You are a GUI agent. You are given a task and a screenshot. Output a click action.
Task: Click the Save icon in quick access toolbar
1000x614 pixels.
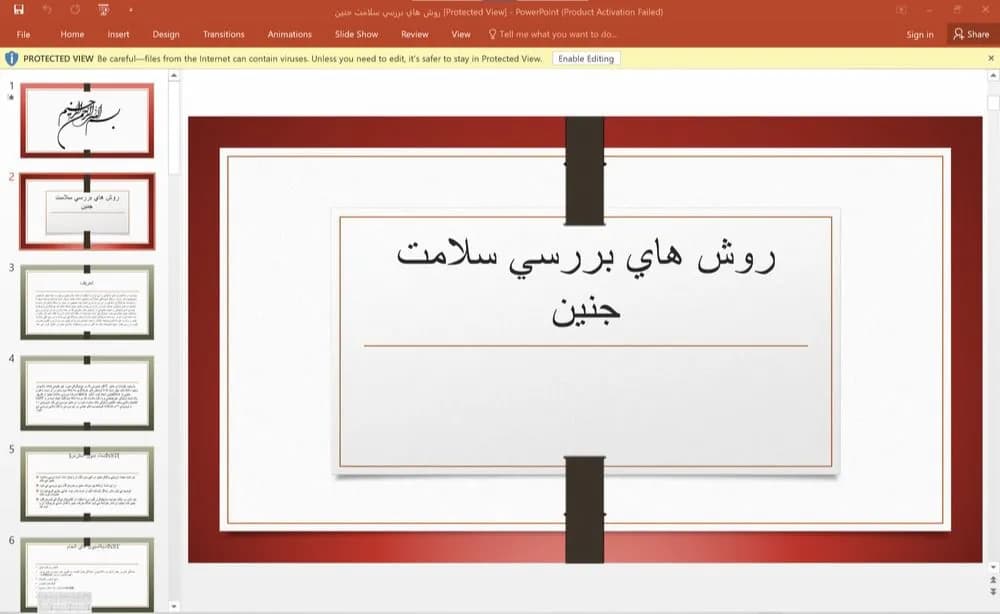tap(18, 10)
